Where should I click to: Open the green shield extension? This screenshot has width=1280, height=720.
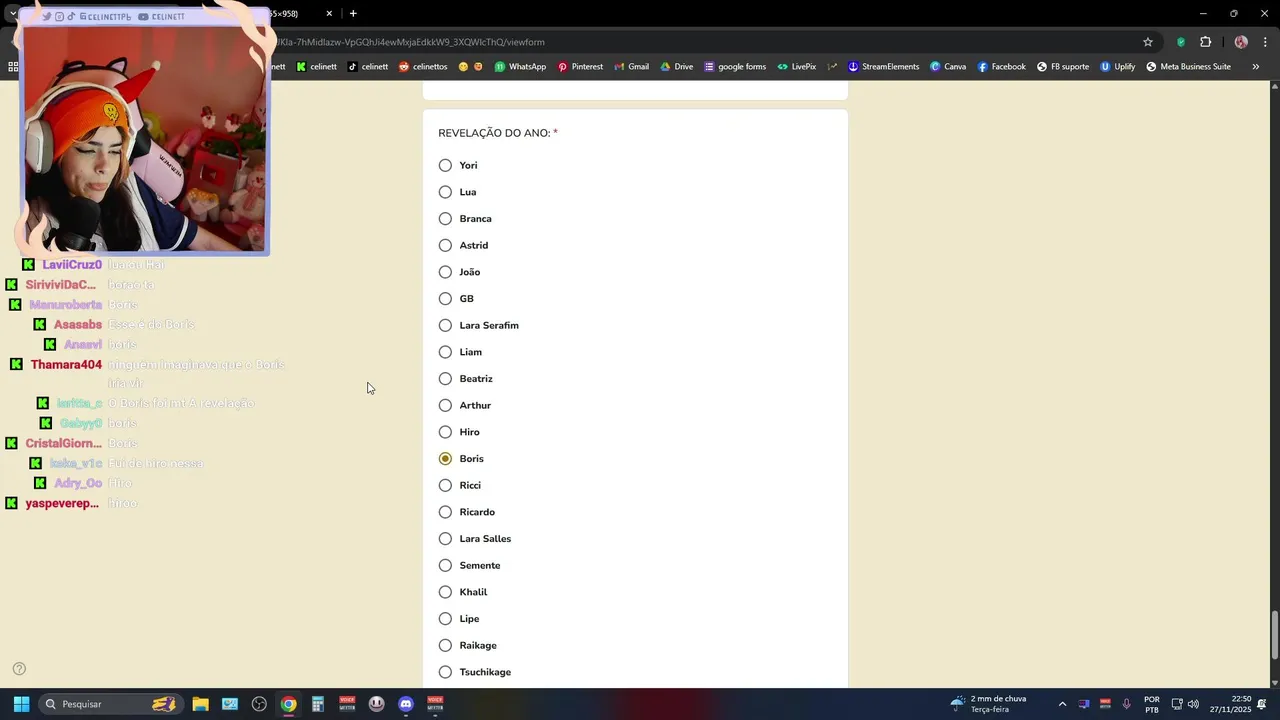coord(1181,42)
